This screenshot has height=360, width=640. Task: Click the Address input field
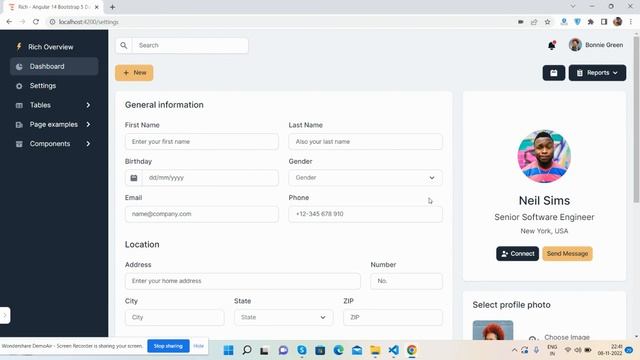pos(242,281)
